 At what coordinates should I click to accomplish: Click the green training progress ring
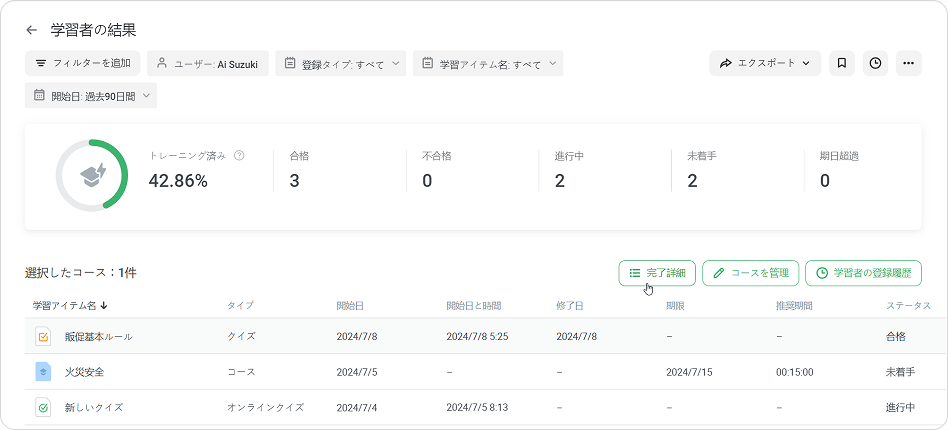pos(91,176)
